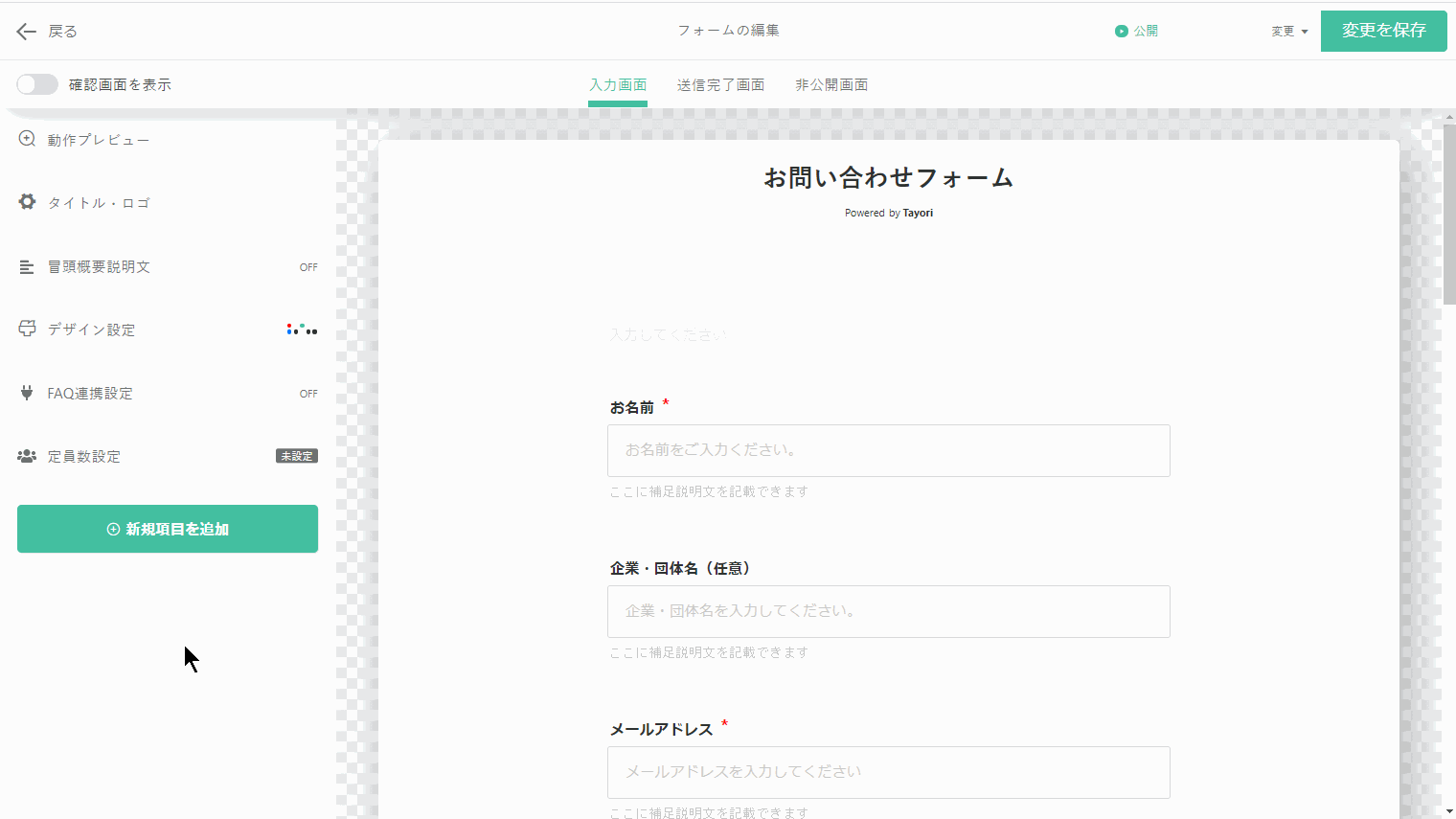
Task: Click the 定員数設定 people icon
Action: click(27, 456)
